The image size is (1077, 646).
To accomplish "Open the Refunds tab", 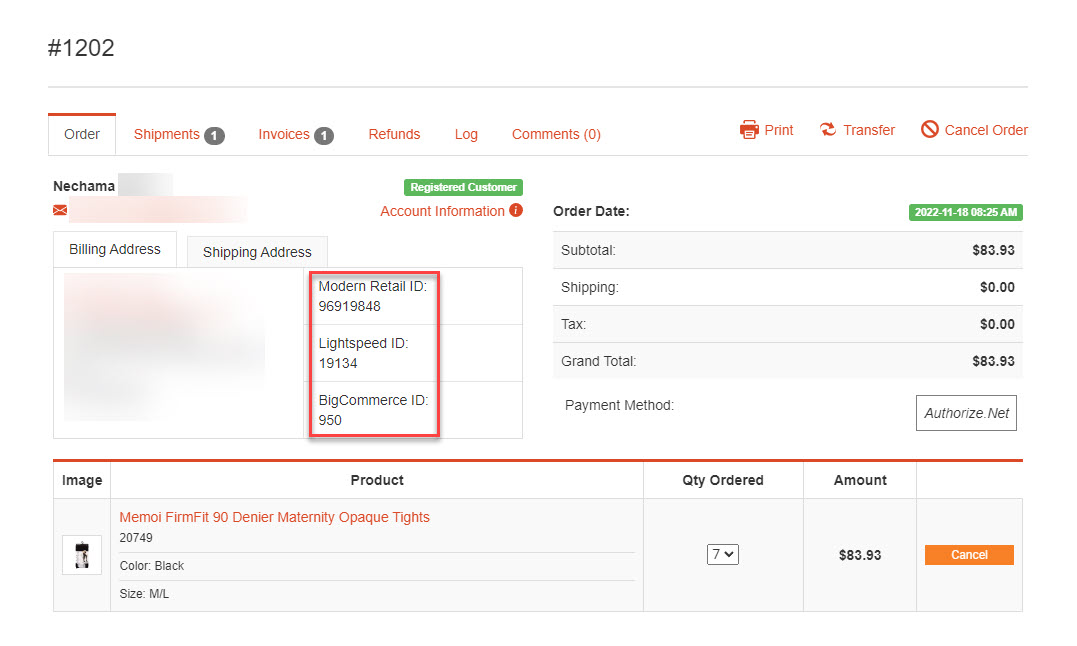I will tap(394, 135).
